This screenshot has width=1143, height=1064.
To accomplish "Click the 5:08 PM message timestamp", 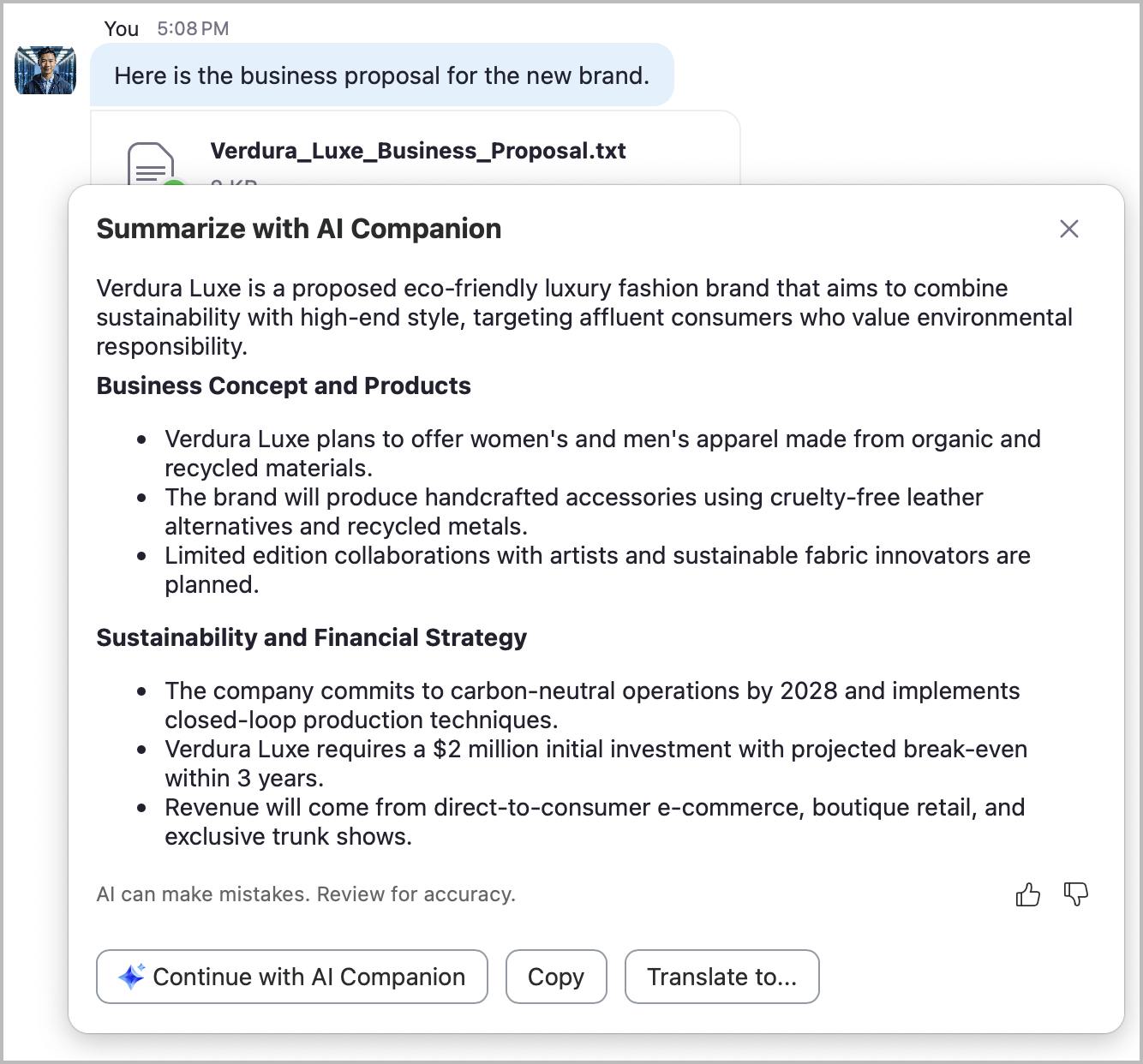I will coord(193,28).
